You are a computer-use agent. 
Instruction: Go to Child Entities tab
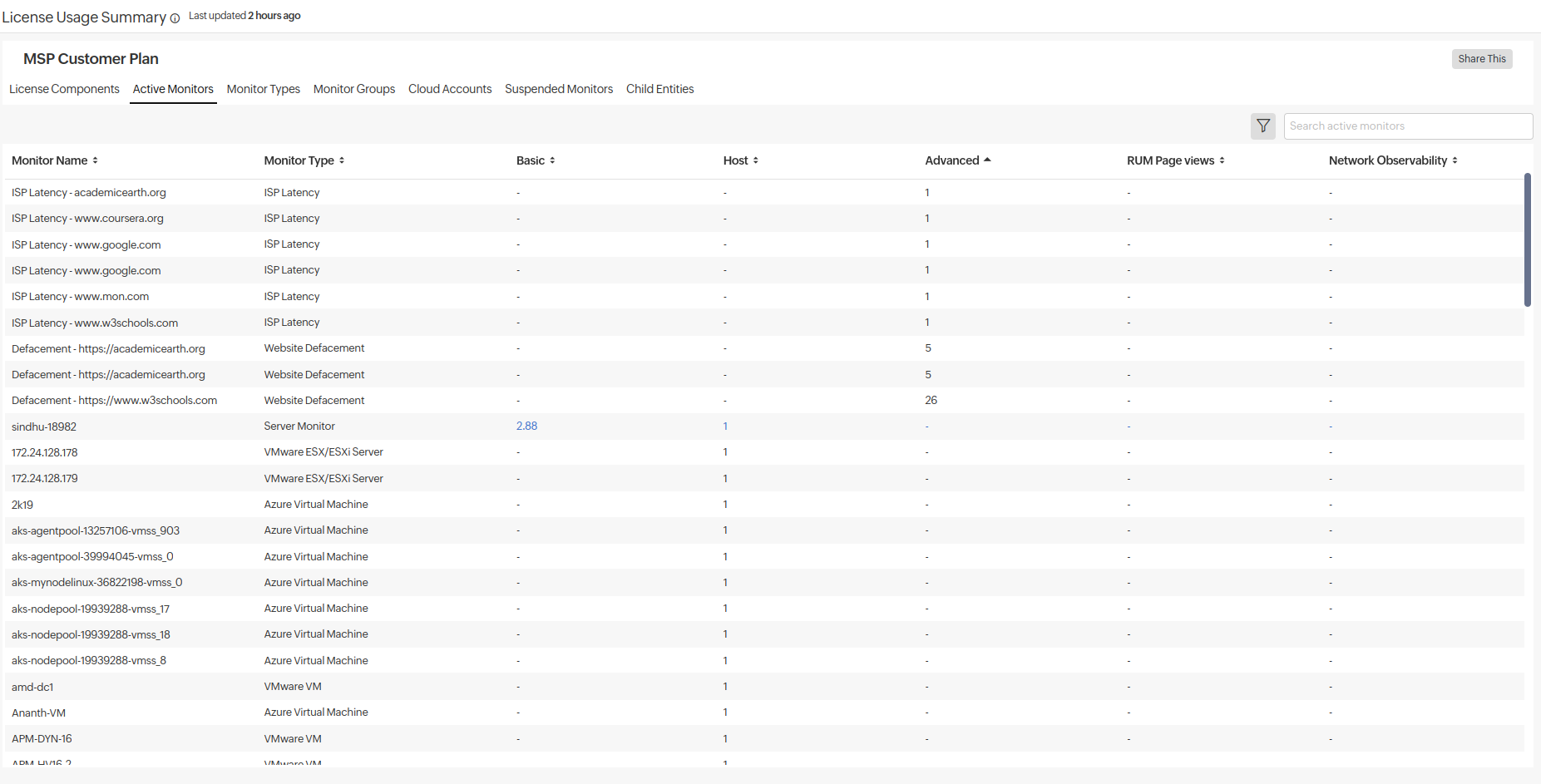659,89
